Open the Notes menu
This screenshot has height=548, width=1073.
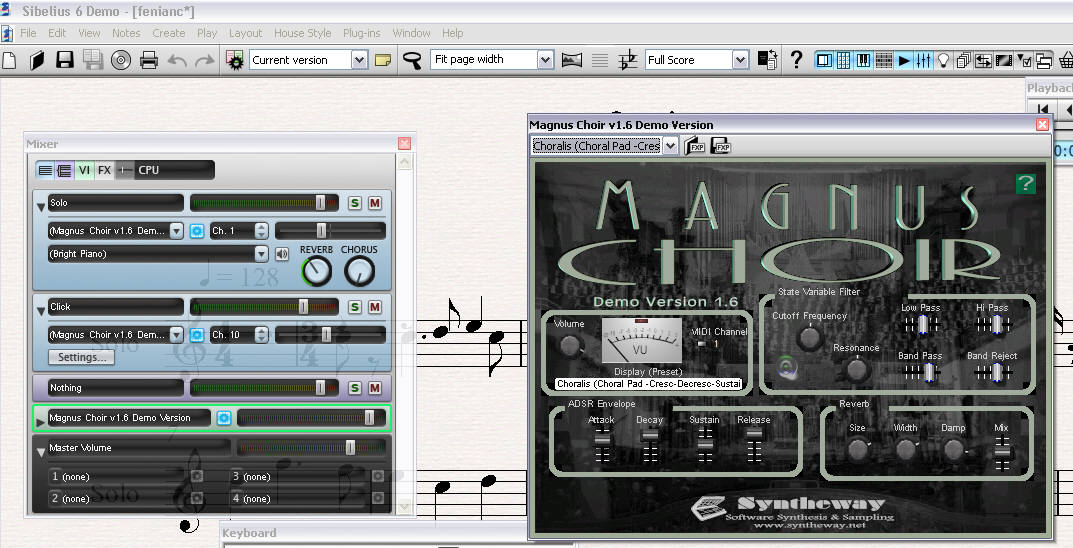126,33
